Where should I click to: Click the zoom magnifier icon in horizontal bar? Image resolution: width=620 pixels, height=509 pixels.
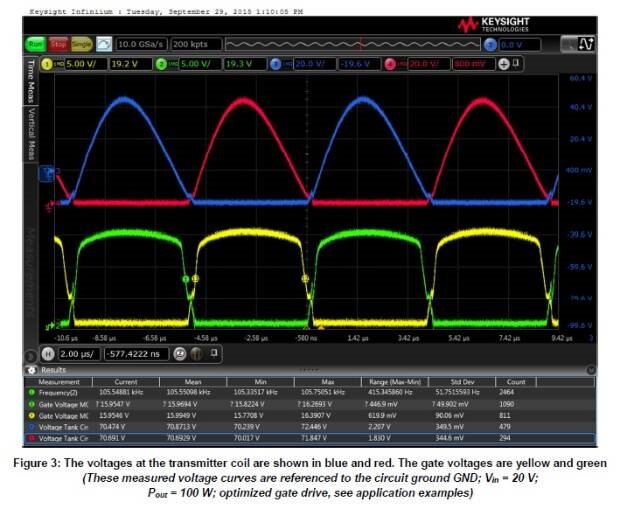[x=180, y=354]
